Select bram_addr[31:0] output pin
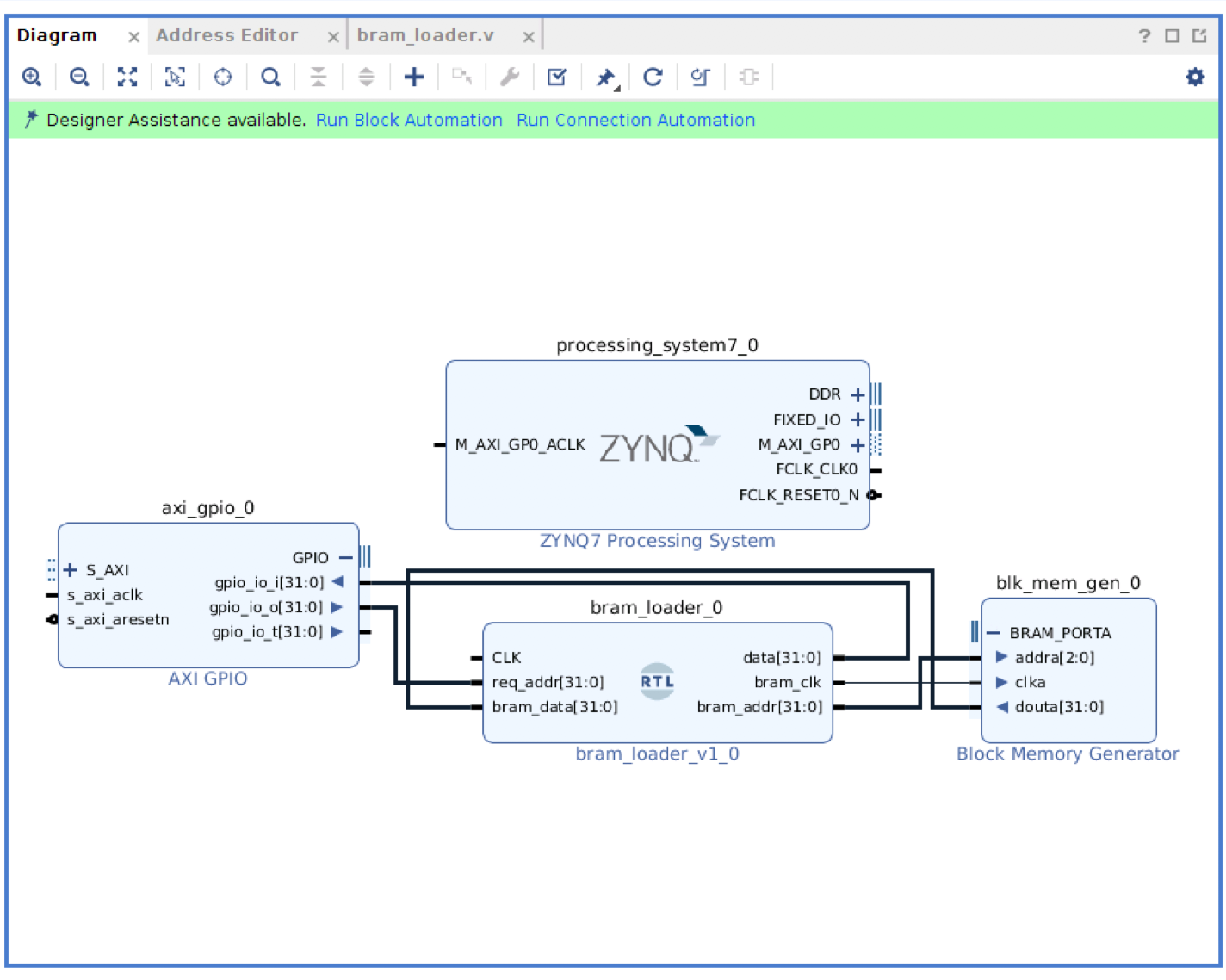This screenshot has height=980, width=1226. pos(759,707)
